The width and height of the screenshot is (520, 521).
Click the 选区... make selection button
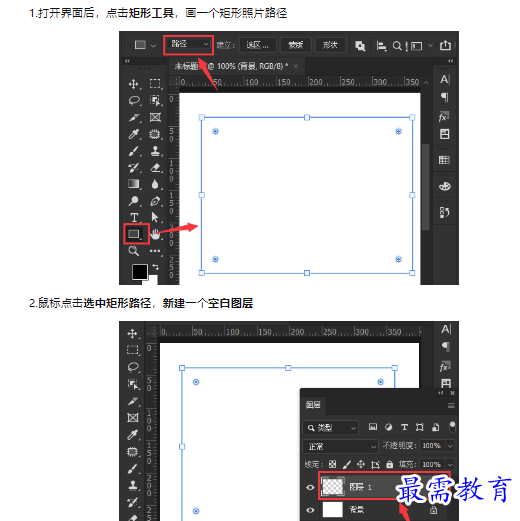[x=257, y=45]
